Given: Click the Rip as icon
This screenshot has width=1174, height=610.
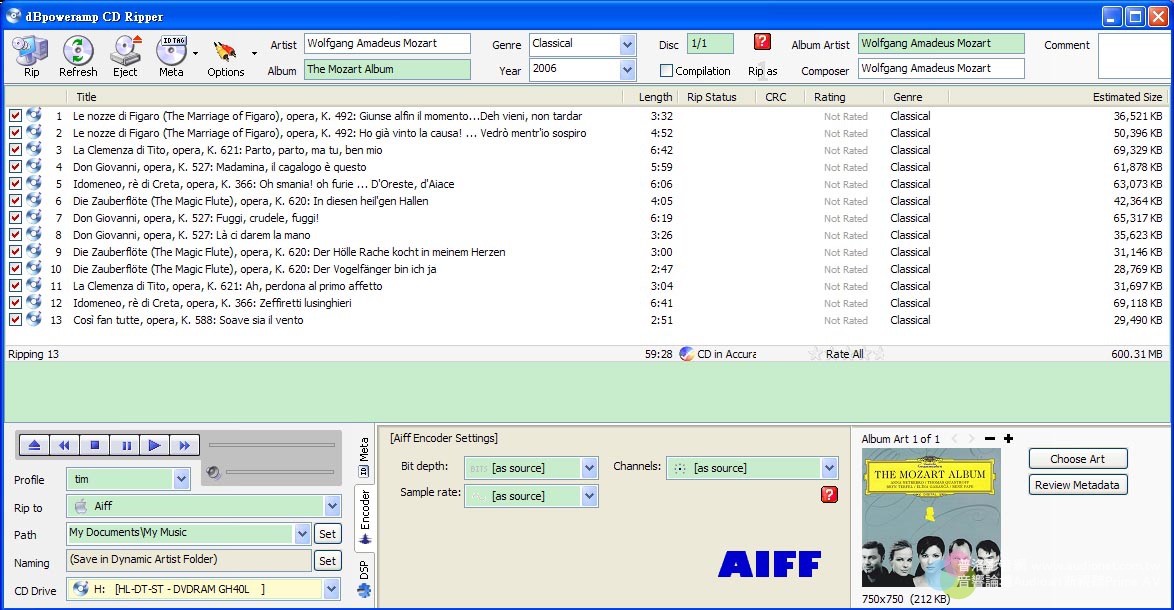Looking at the screenshot, I should coord(763,70).
